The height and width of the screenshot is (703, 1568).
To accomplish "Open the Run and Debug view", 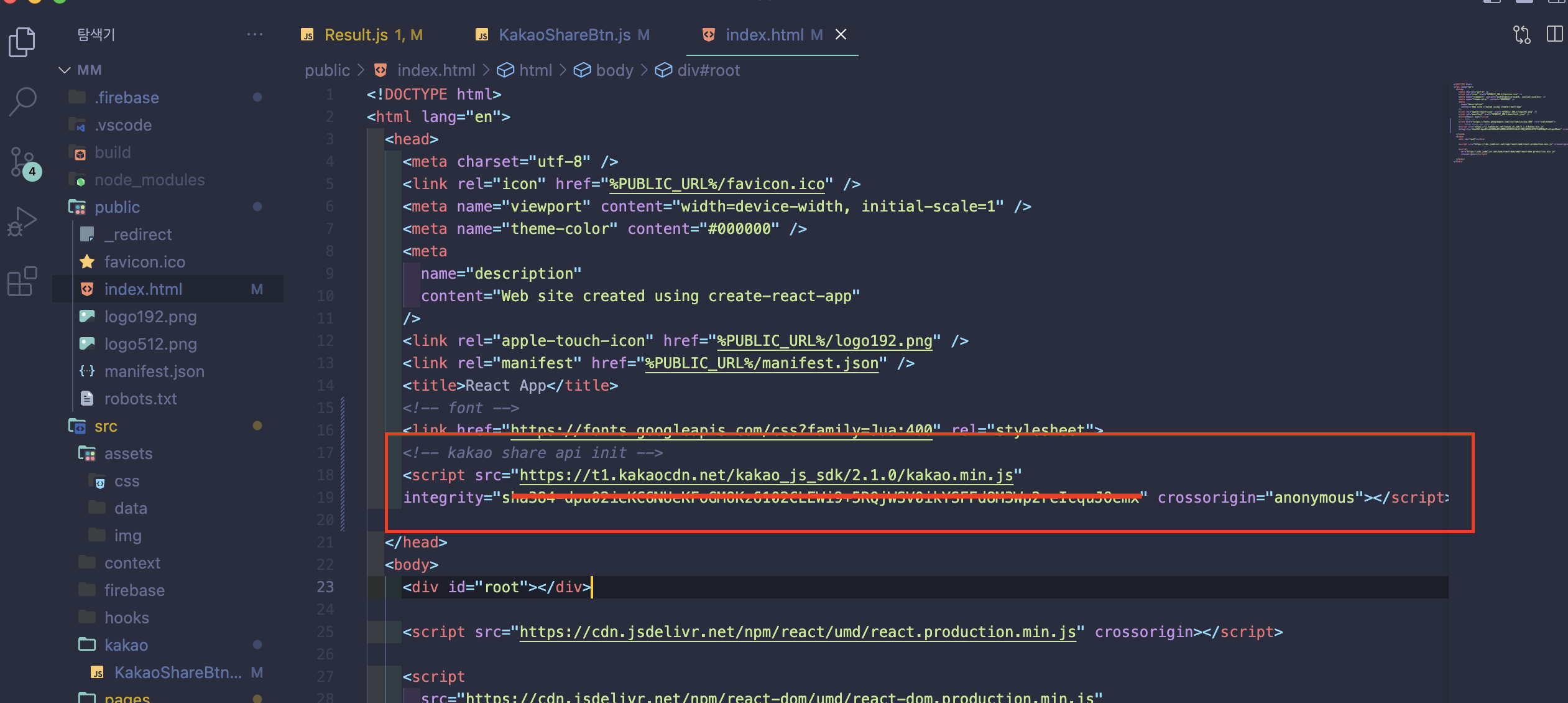I will (22, 221).
